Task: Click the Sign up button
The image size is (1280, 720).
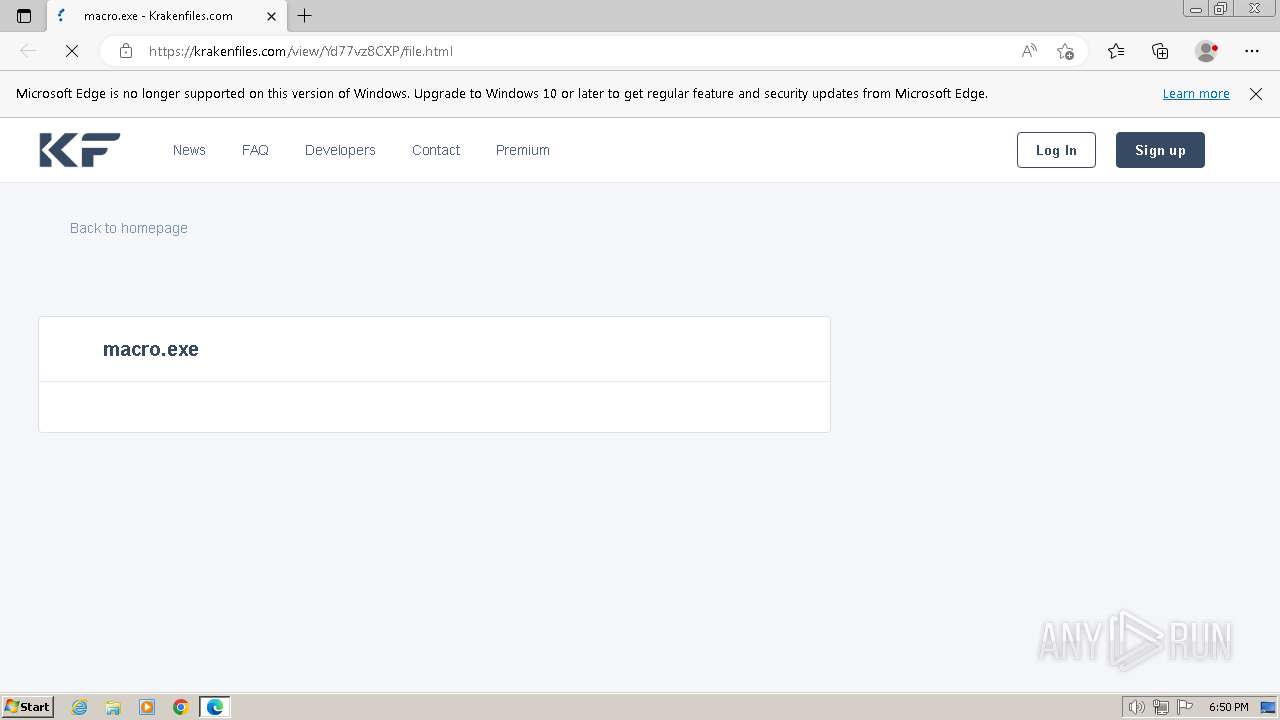Action: coord(1160,150)
